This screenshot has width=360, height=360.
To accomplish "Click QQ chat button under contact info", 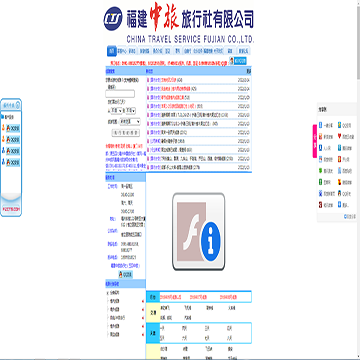I will tap(126, 274).
